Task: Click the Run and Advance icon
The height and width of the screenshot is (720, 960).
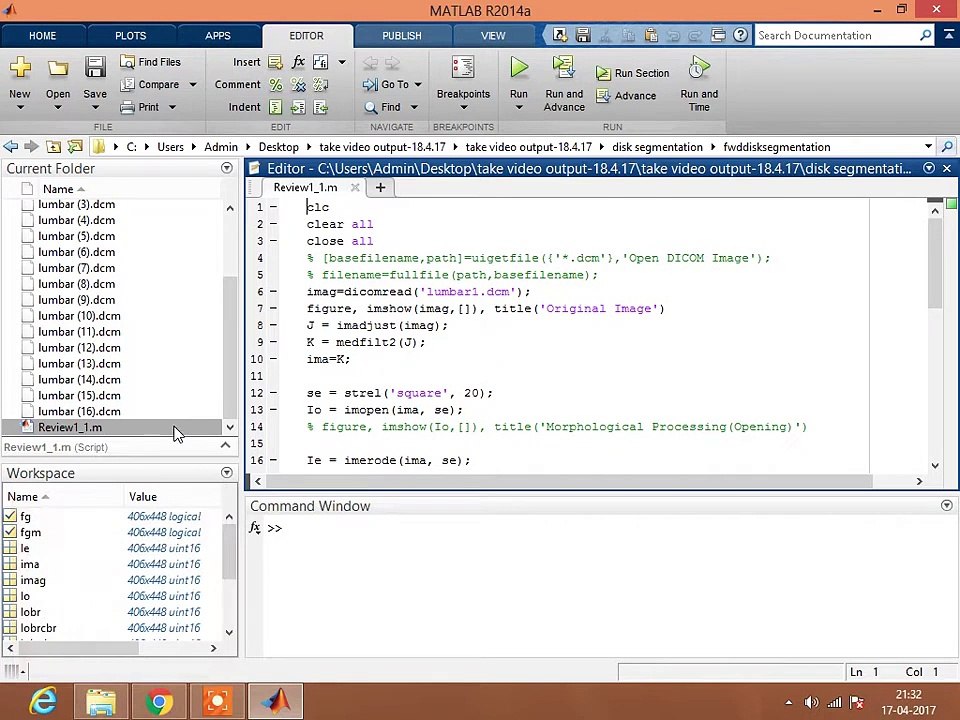Action: click(x=563, y=69)
